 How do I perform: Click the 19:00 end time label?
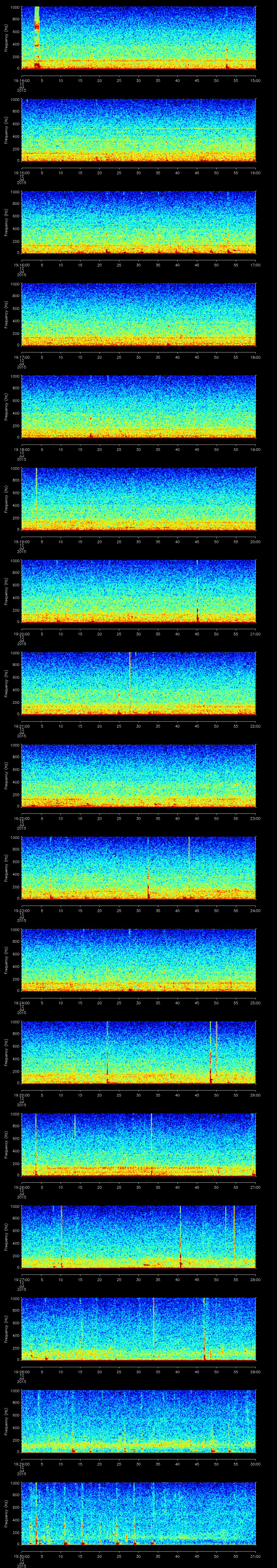(255, 449)
